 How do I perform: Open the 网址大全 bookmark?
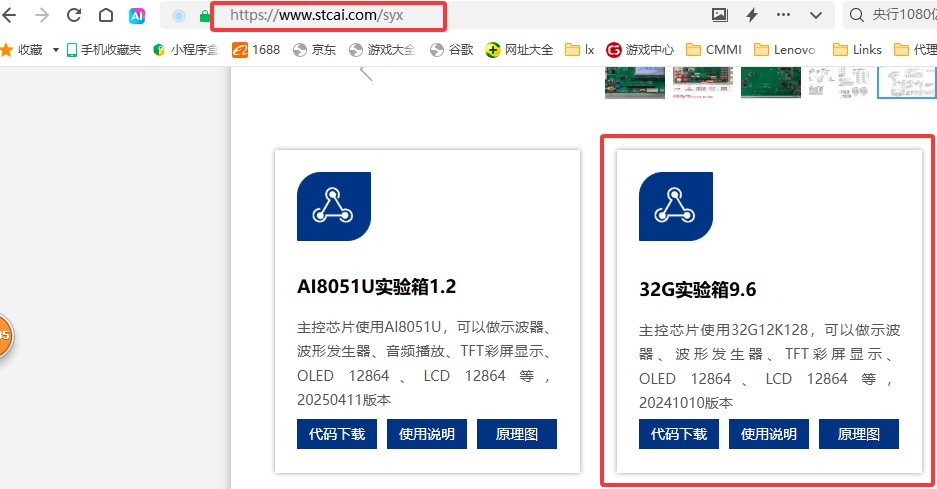(519, 50)
